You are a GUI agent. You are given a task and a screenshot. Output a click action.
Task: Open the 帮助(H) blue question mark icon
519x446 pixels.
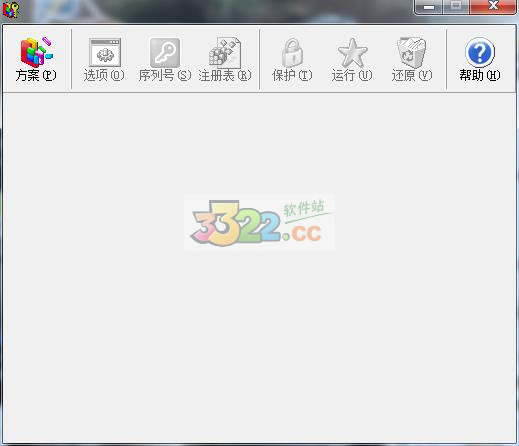click(480, 52)
